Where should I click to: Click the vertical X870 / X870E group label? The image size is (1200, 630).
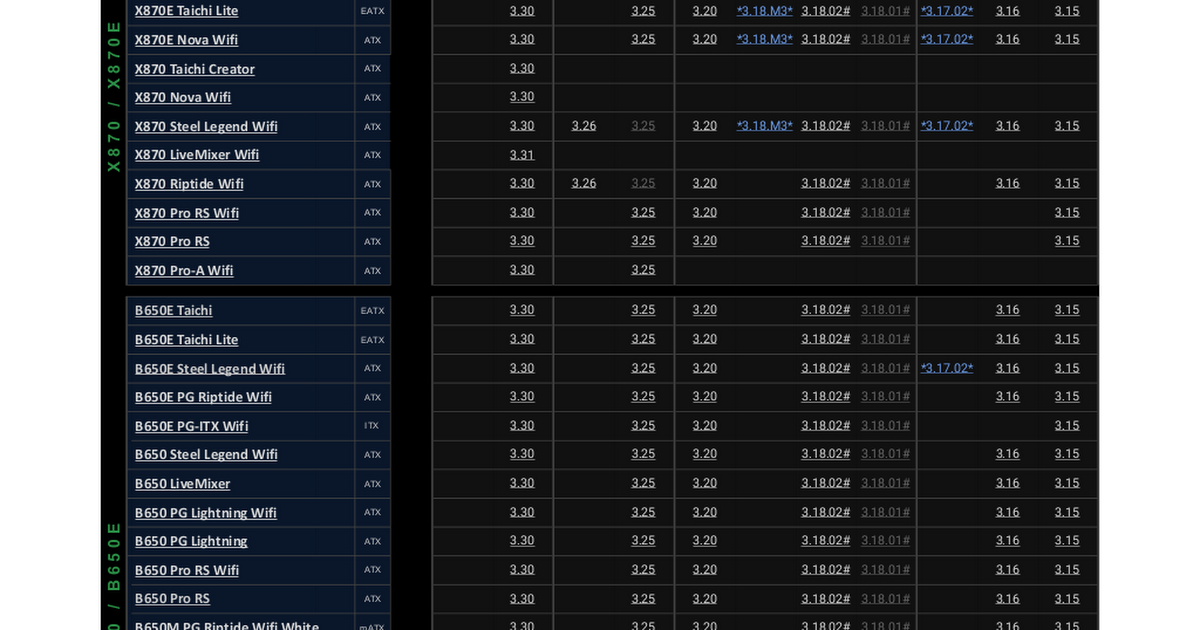tap(114, 96)
